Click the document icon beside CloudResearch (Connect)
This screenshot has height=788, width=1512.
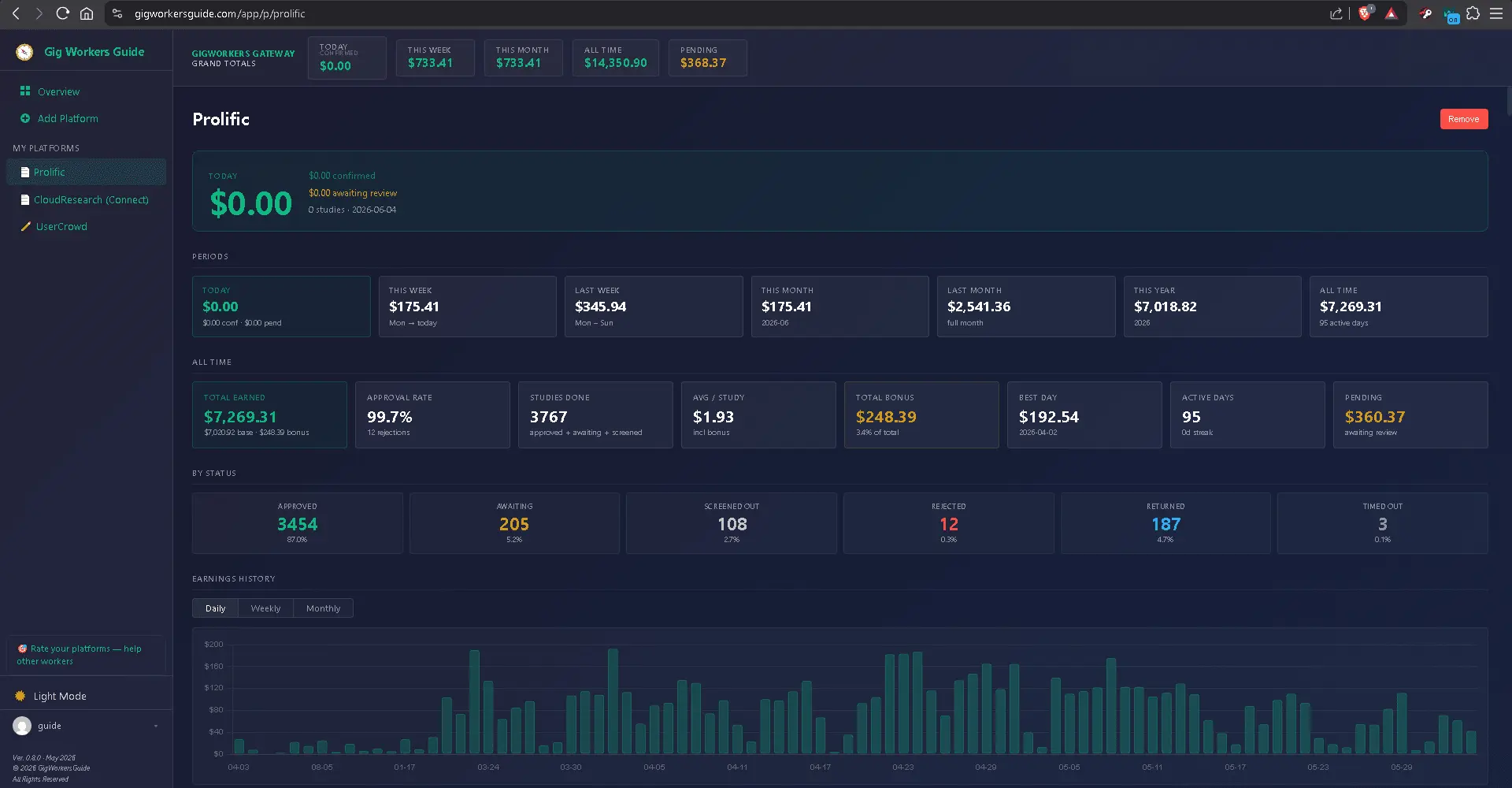[25, 199]
